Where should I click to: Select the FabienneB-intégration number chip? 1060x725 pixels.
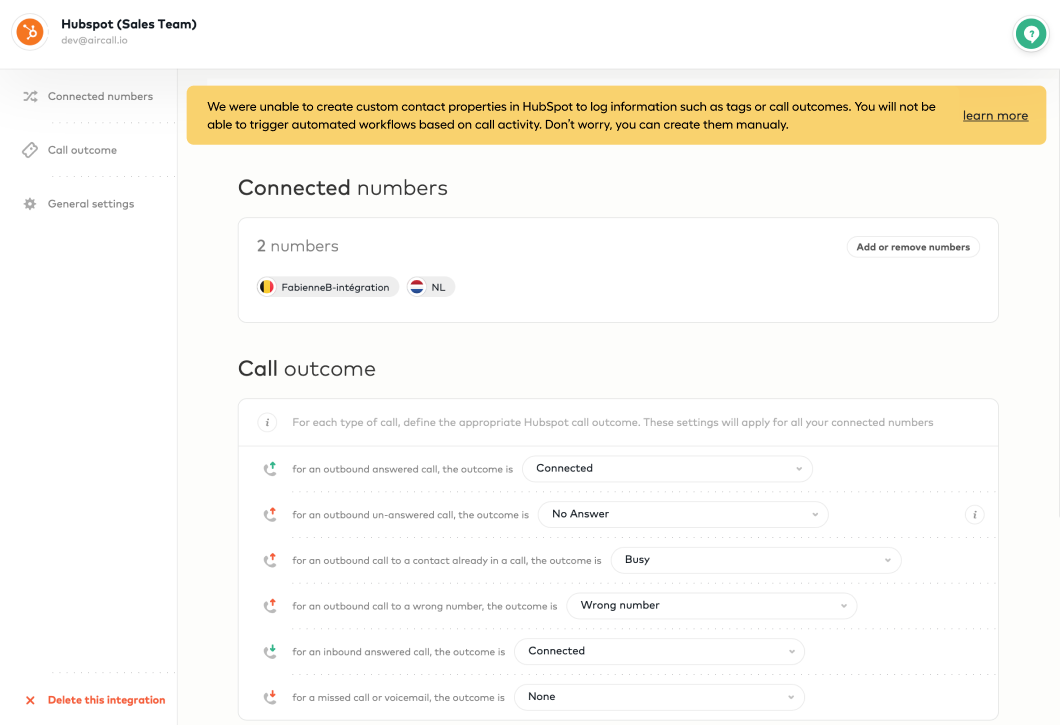(x=327, y=287)
